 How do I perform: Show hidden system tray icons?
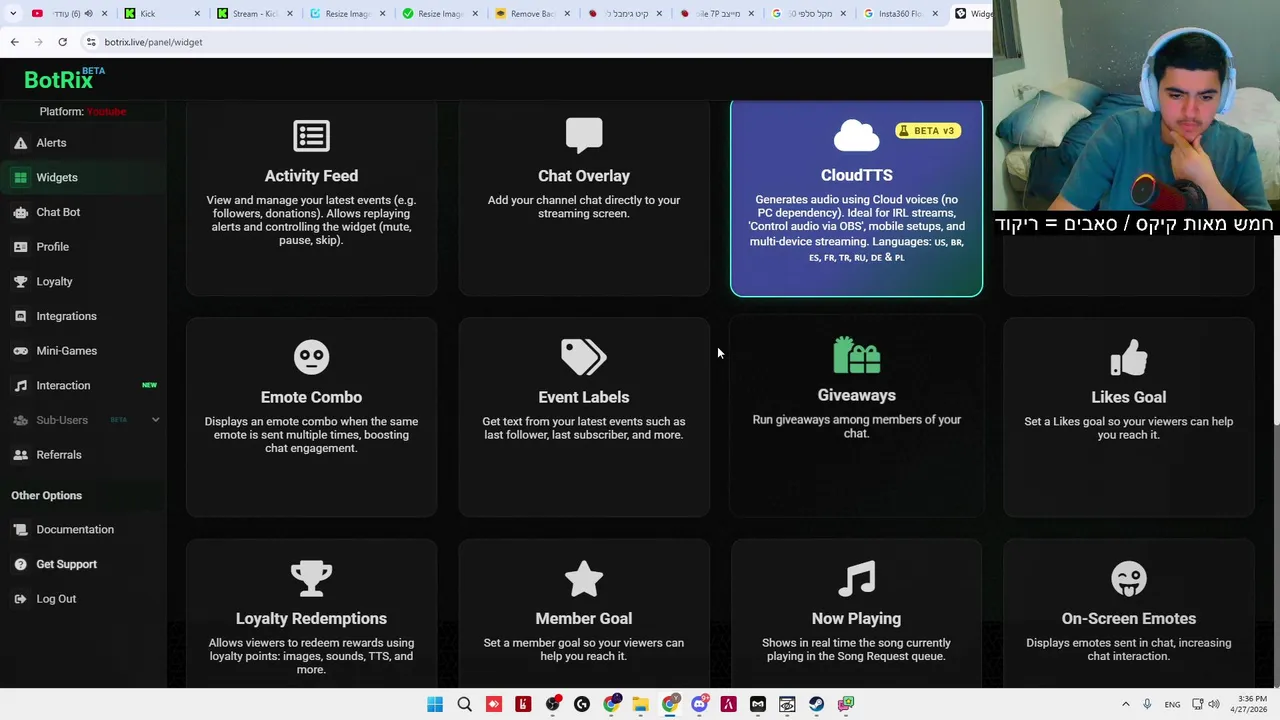[x=1125, y=704]
